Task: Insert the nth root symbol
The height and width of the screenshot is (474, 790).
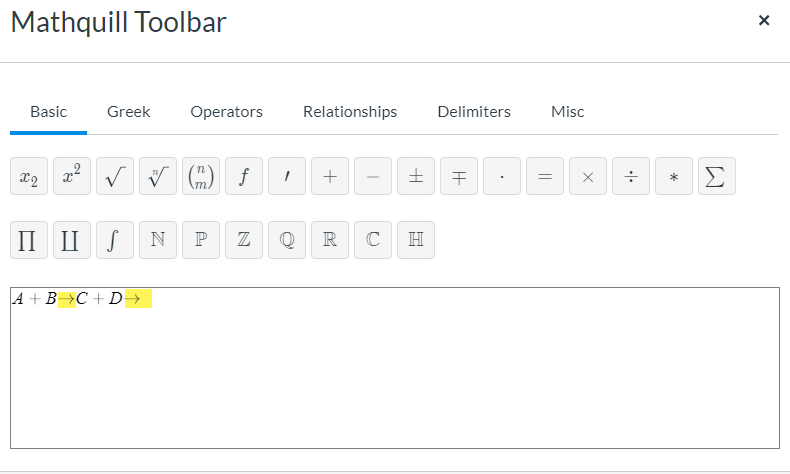Action: pos(157,177)
